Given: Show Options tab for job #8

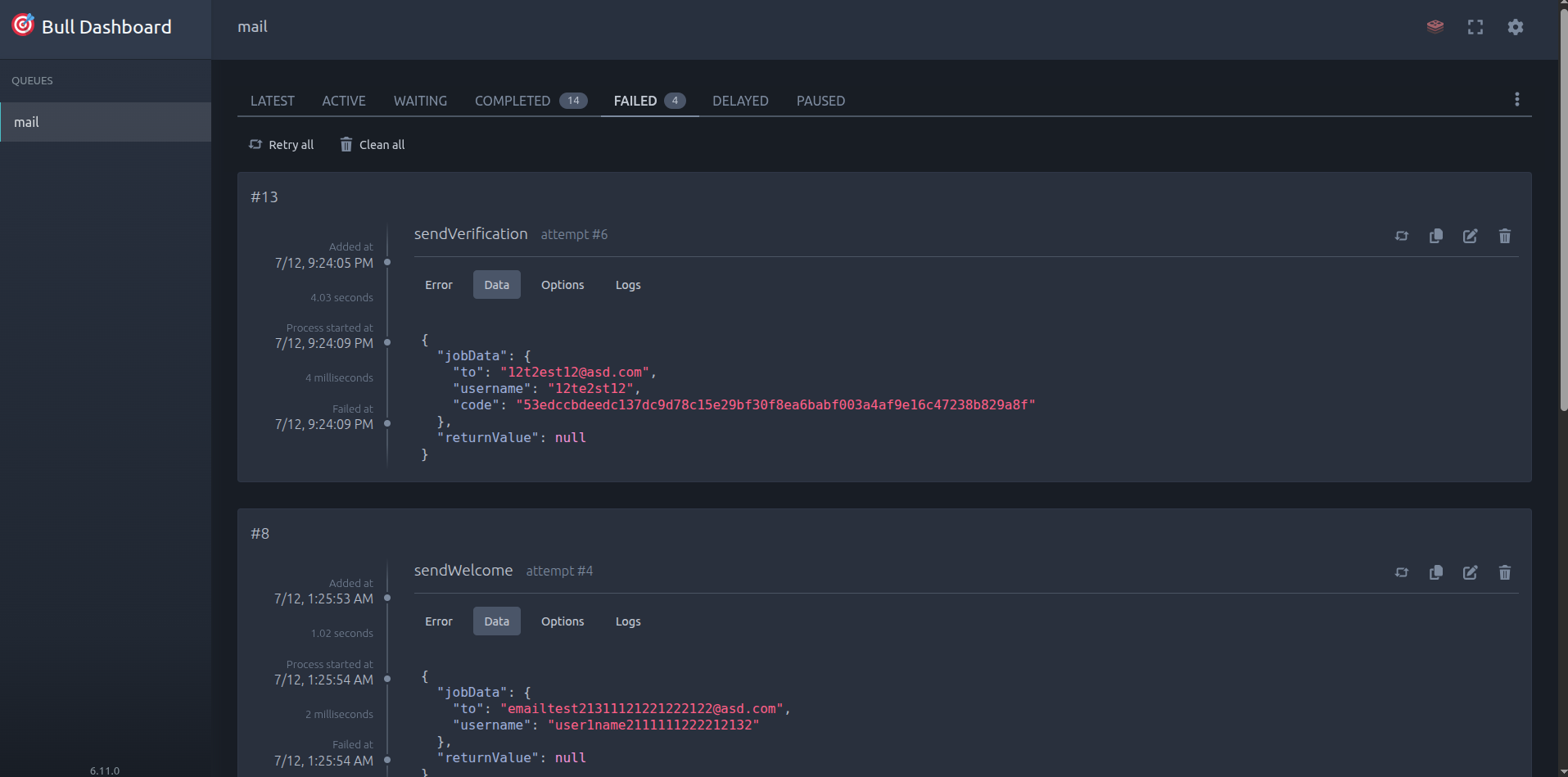Looking at the screenshot, I should pos(563,621).
